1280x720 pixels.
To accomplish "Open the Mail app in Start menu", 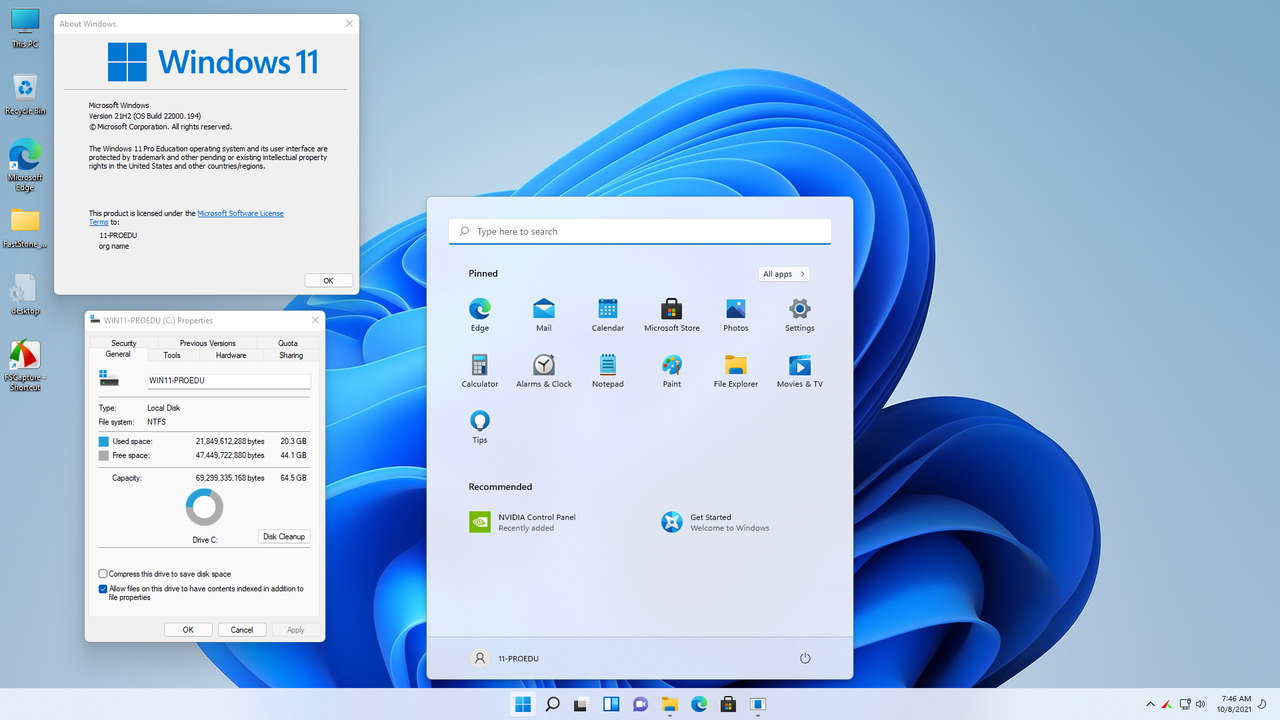I will [544, 314].
